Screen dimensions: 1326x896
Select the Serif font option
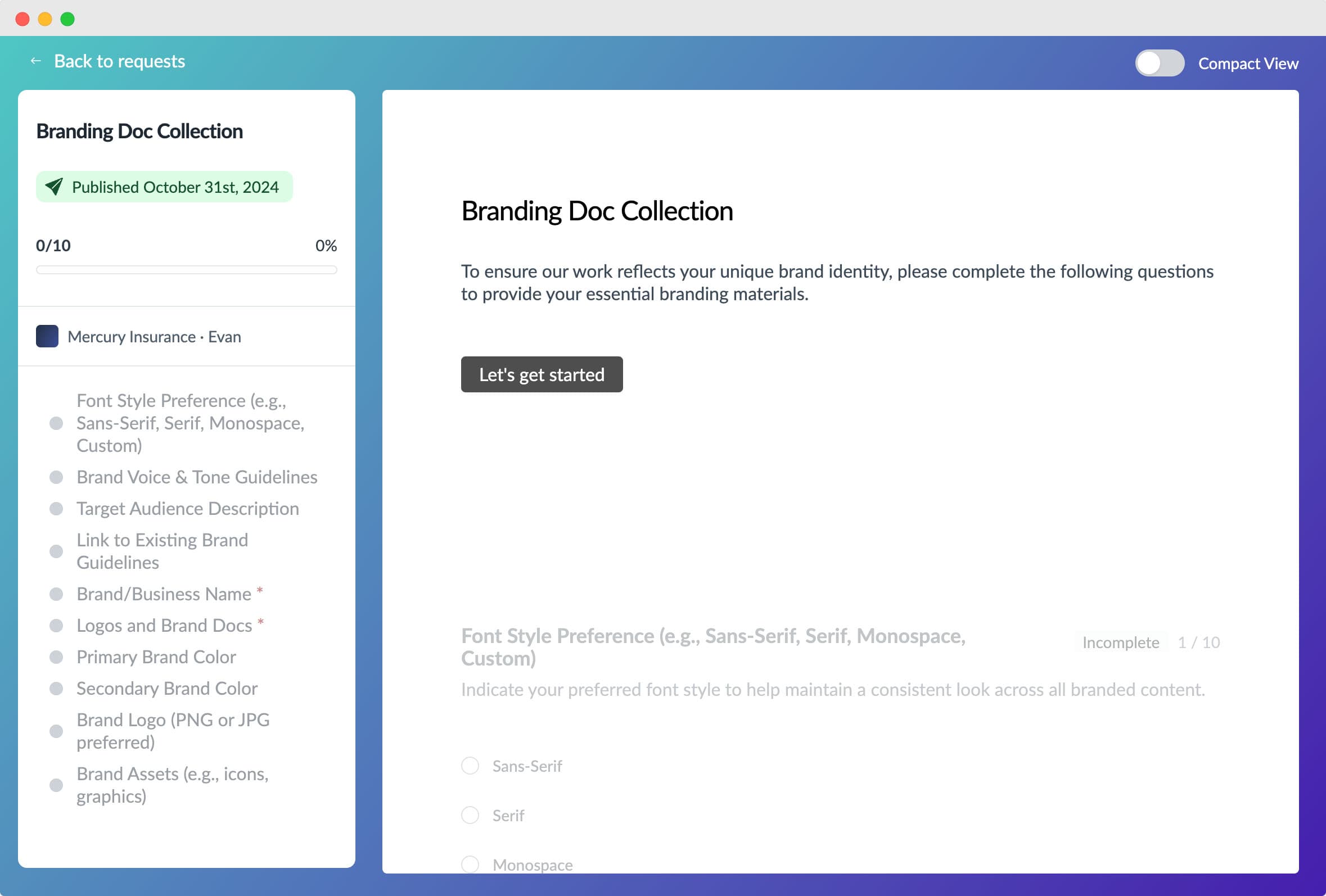470,815
